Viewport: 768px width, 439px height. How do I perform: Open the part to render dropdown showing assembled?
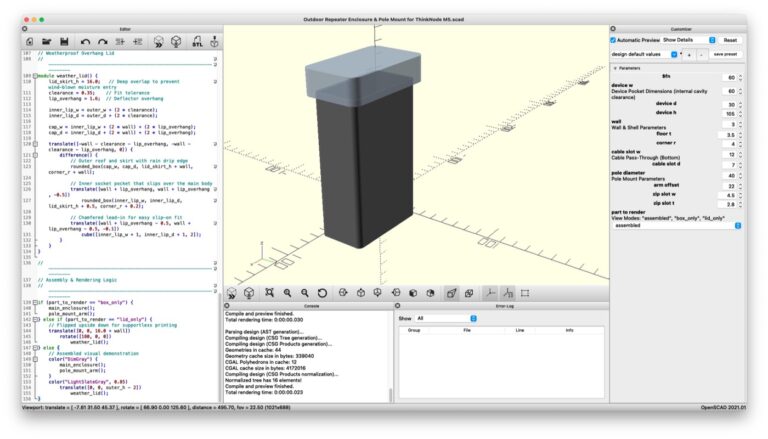676,225
